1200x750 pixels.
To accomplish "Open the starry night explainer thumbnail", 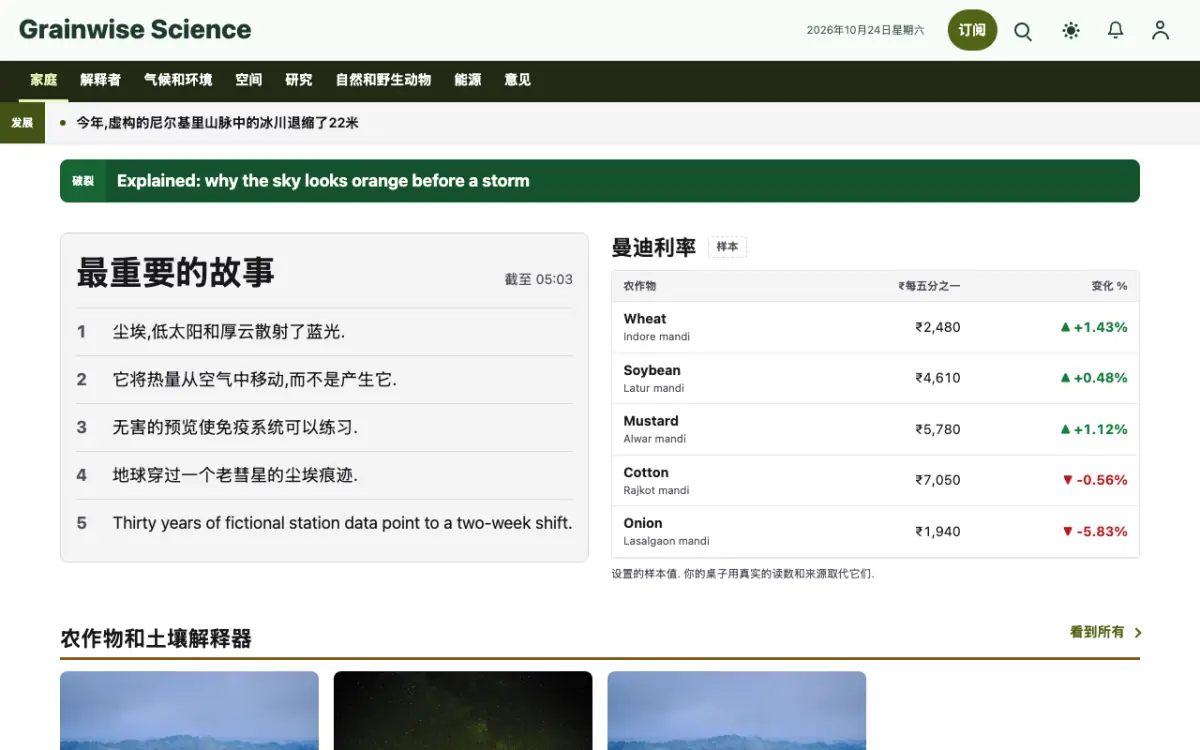I will pos(463,710).
